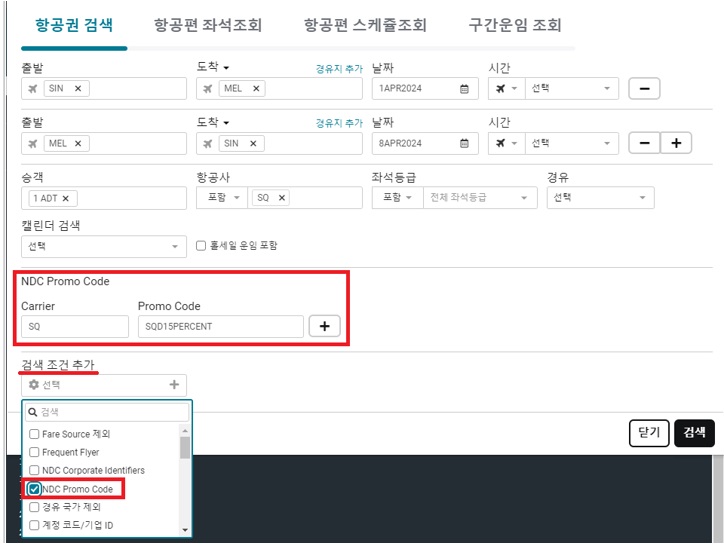The image size is (724, 545).
Task: Open calendar icon for 8APR2024 date
Action: [x=464, y=143]
